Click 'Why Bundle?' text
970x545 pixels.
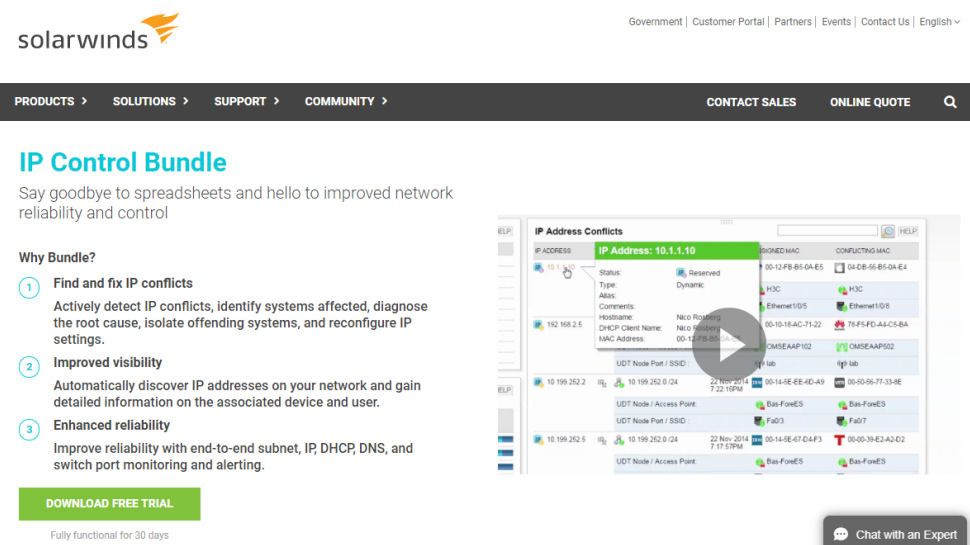coord(57,257)
